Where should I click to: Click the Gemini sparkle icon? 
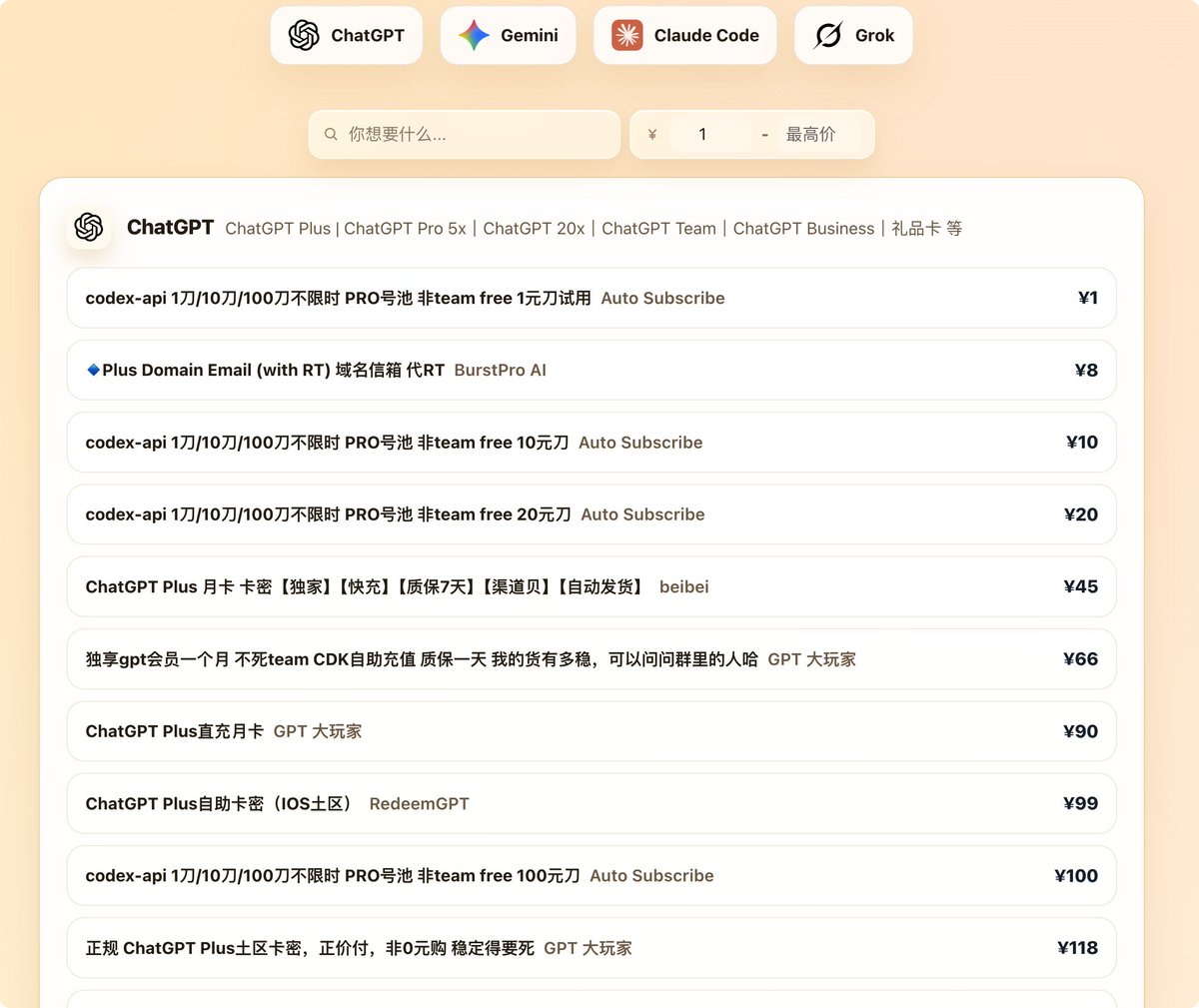click(474, 35)
